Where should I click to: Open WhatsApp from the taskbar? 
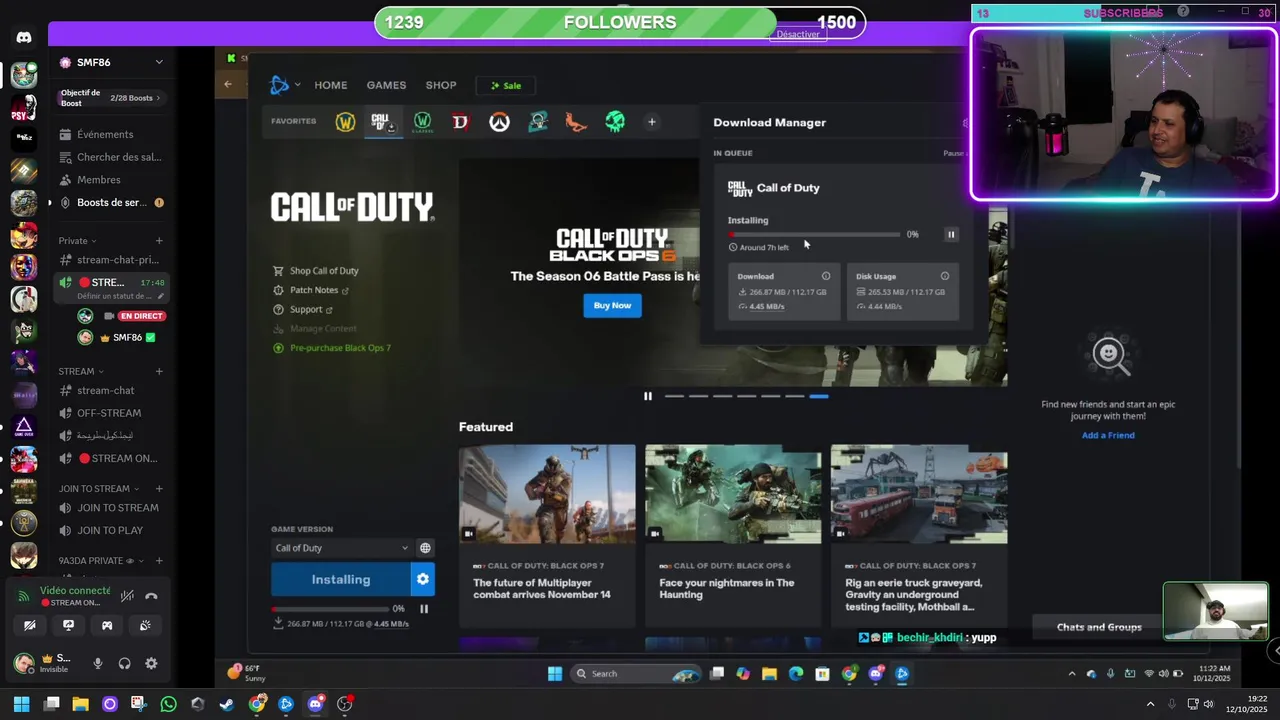point(168,704)
